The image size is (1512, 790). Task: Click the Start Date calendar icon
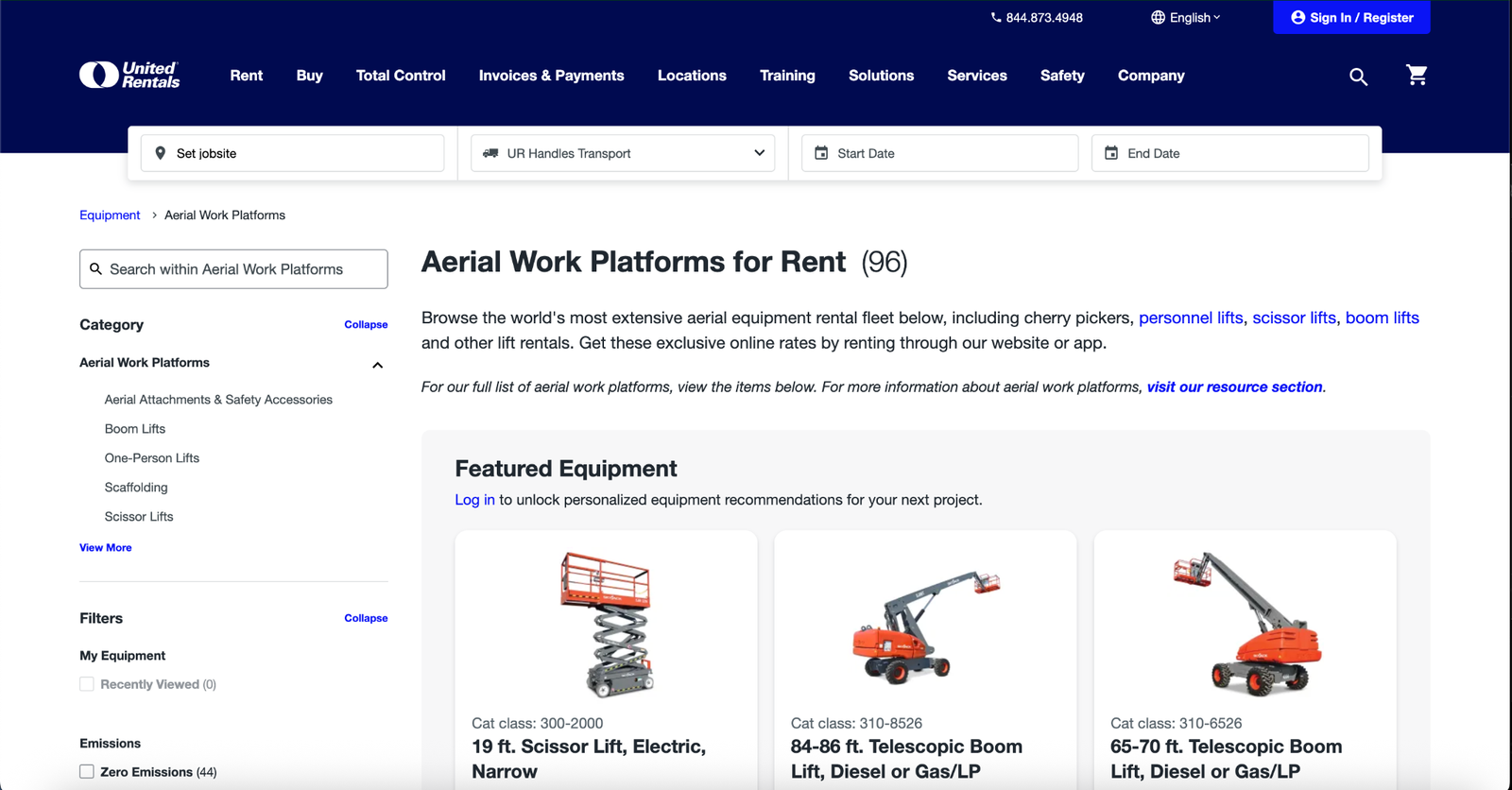(821, 153)
